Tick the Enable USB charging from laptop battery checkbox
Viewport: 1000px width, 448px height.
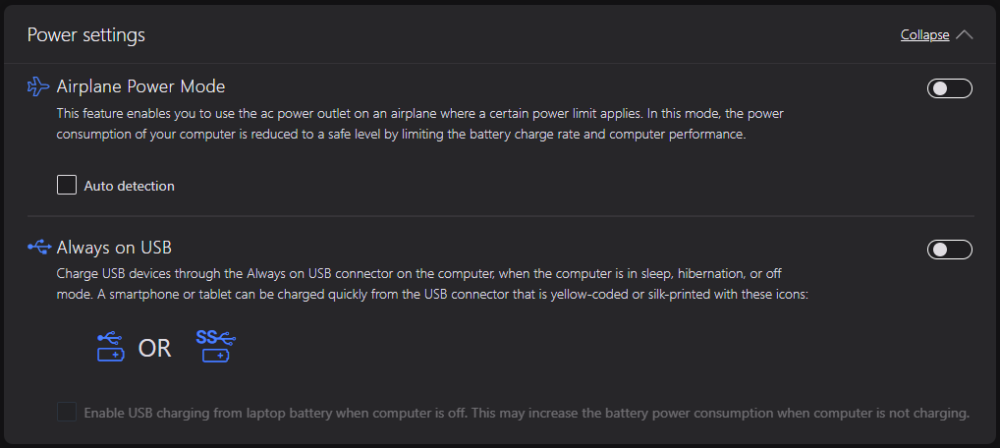(x=67, y=412)
